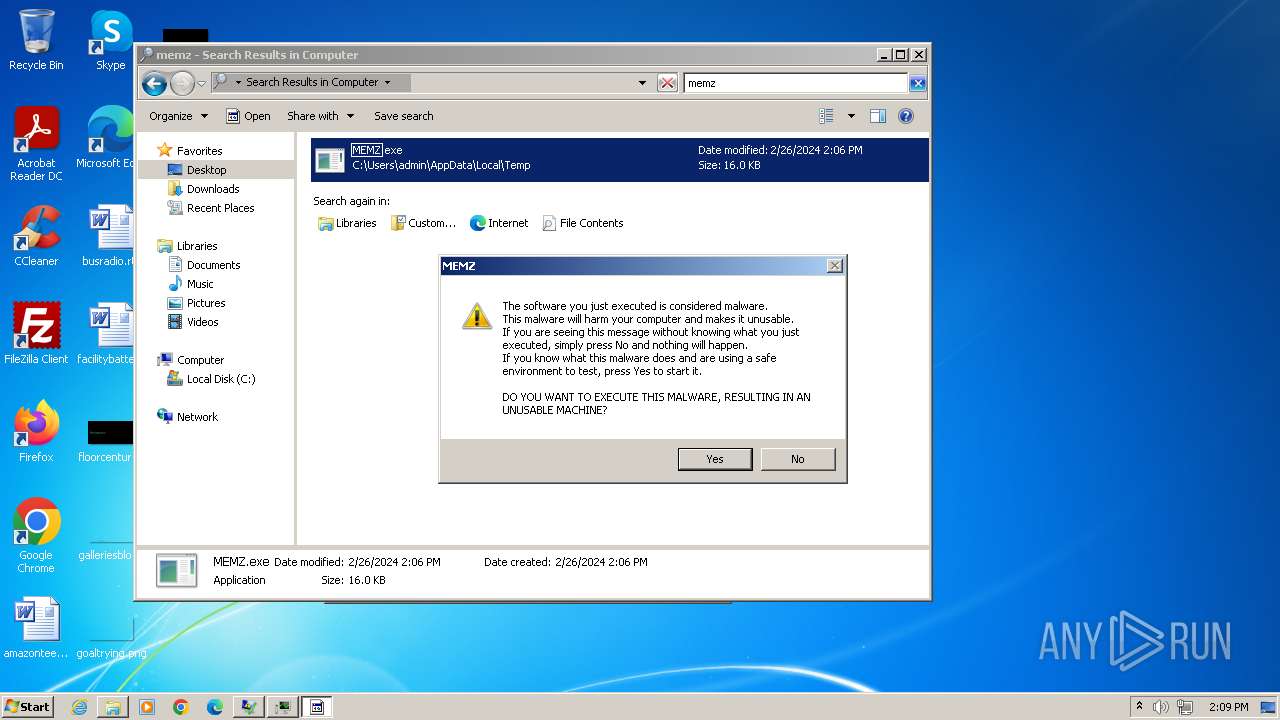Open Windows Media Player from taskbar

[x=147, y=707]
